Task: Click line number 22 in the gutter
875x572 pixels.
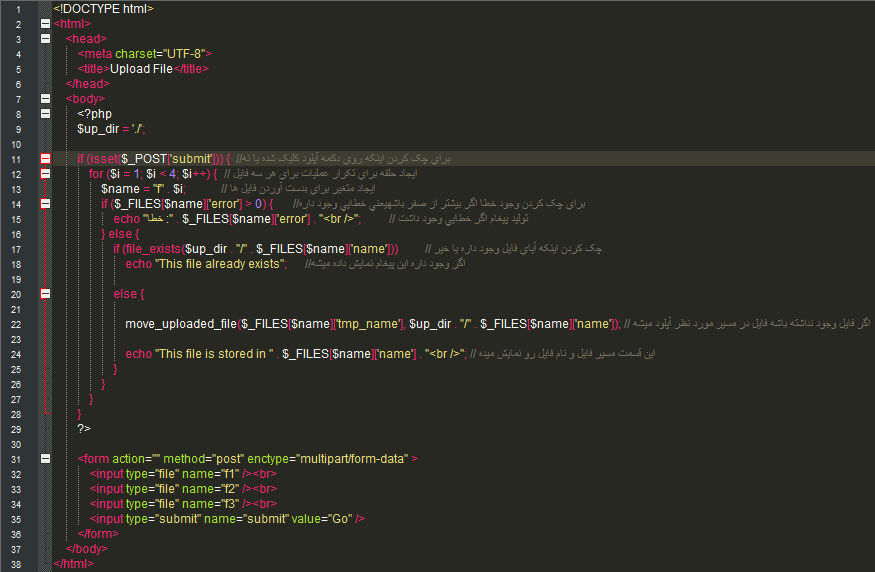Action: click(17, 324)
